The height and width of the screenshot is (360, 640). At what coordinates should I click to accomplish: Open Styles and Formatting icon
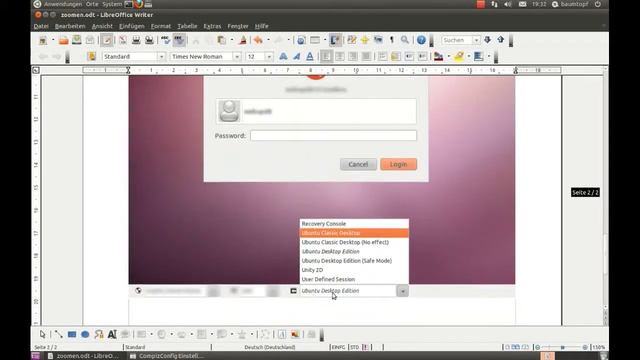(x=92, y=56)
